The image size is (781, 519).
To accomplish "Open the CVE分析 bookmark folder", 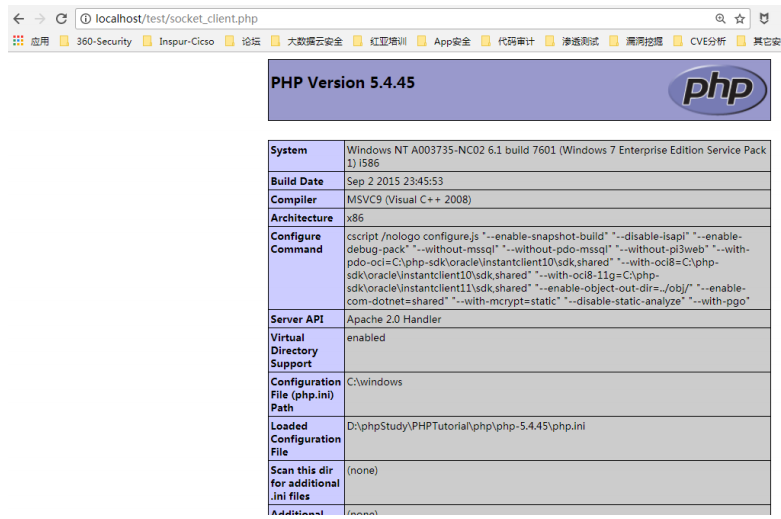I will (x=700, y=41).
